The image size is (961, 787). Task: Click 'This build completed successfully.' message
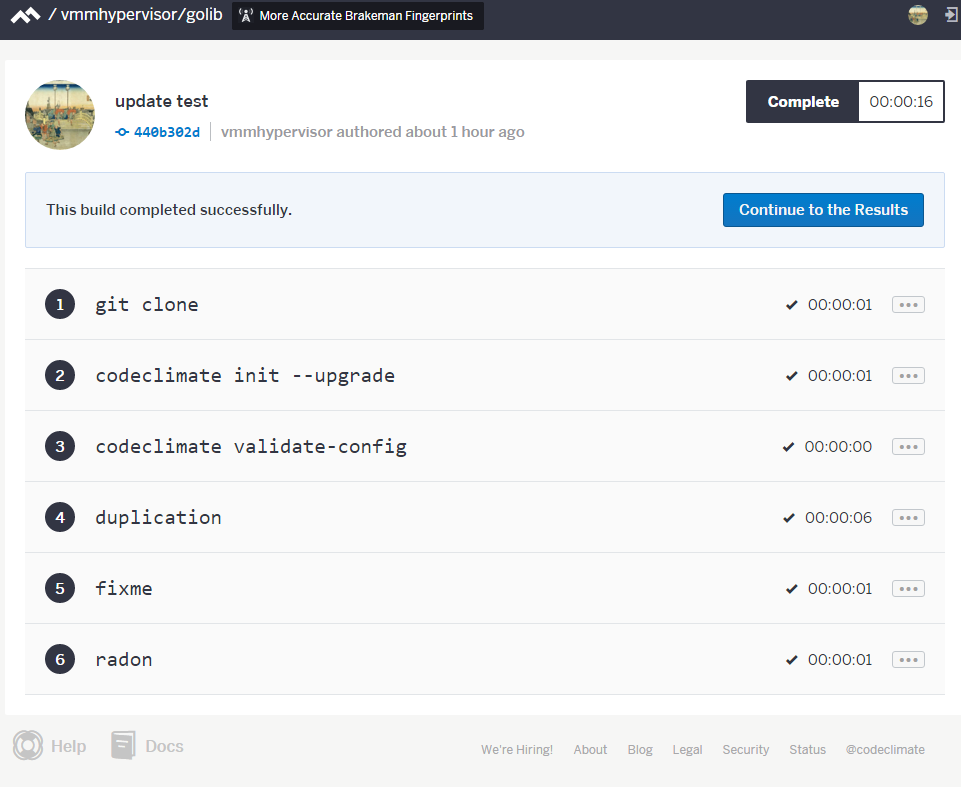point(169,210)
